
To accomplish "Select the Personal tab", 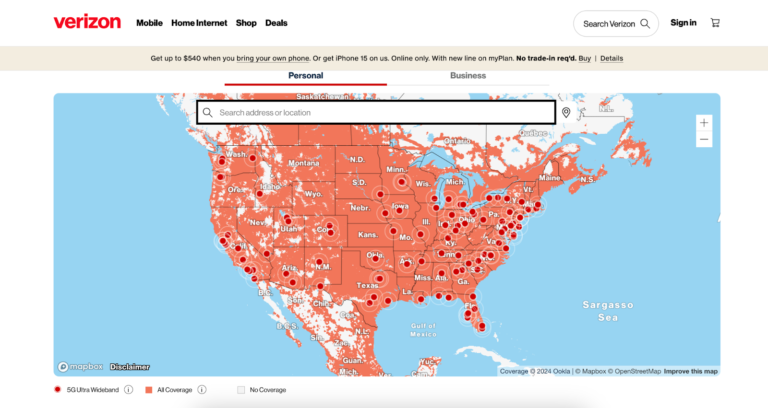I will (x=306, y=76).
